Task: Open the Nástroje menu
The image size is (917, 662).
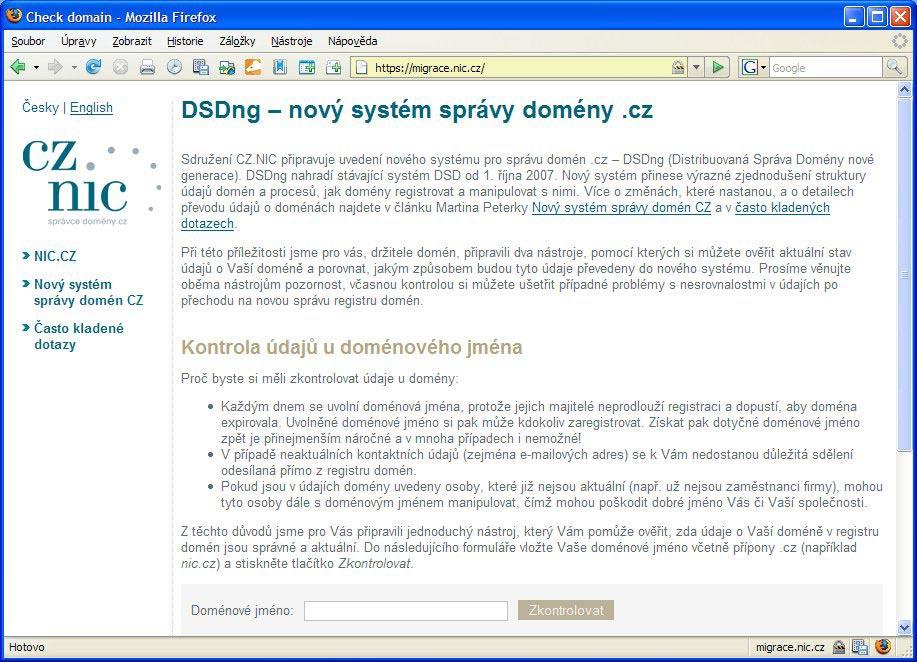Action: tap(291, 41)
